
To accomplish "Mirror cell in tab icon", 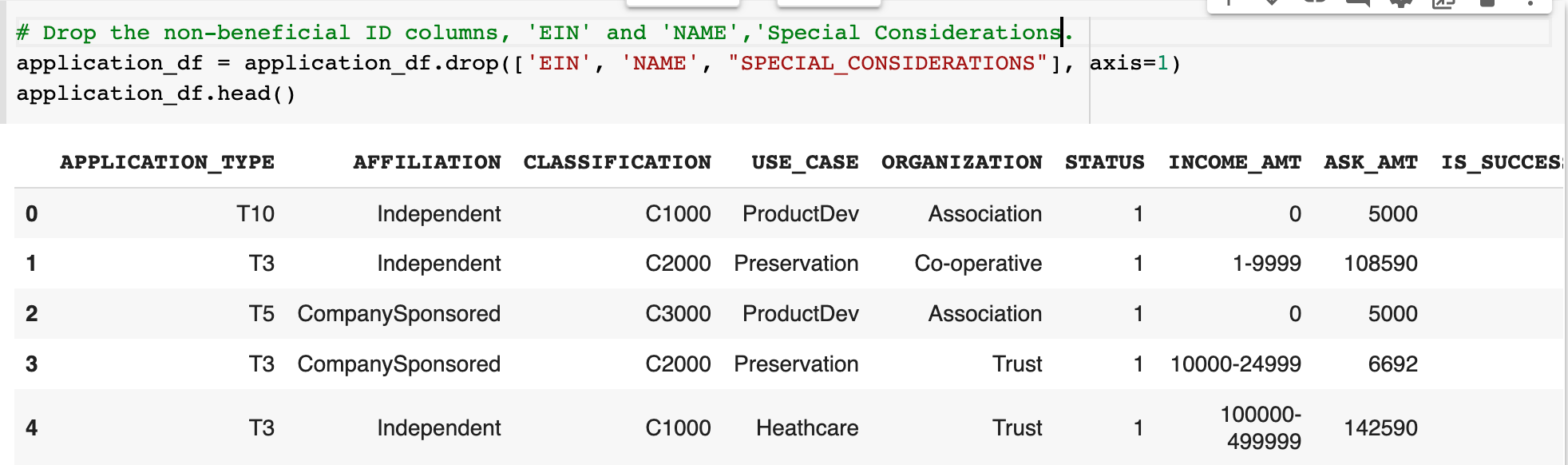I will pyautogui.click(x=1444, y=2).
